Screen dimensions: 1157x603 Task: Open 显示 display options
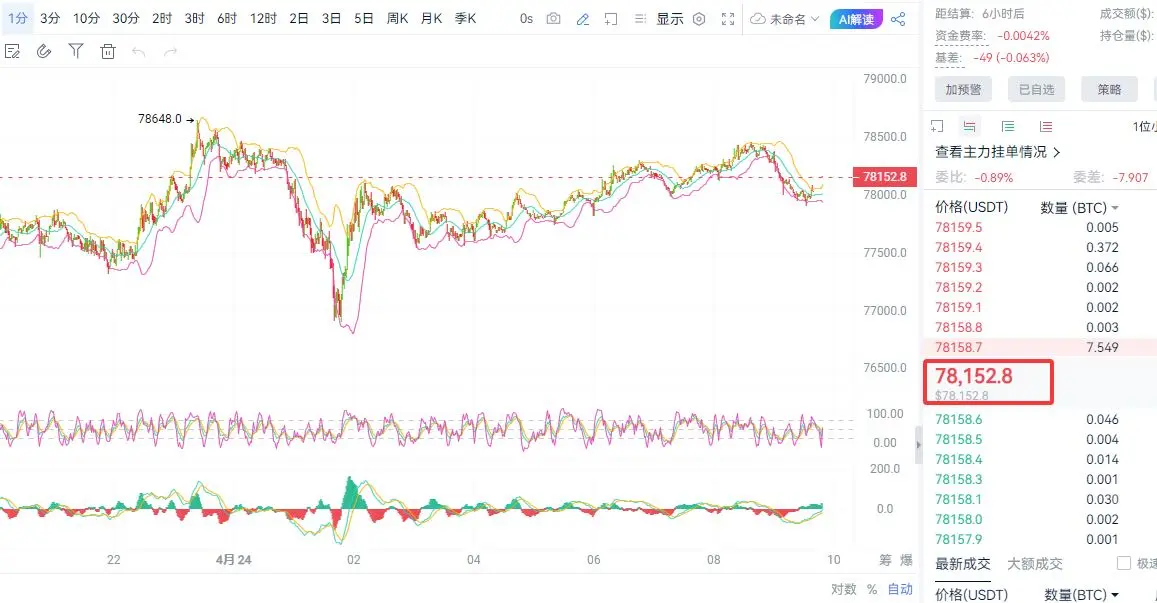click(x=670, y=19)
